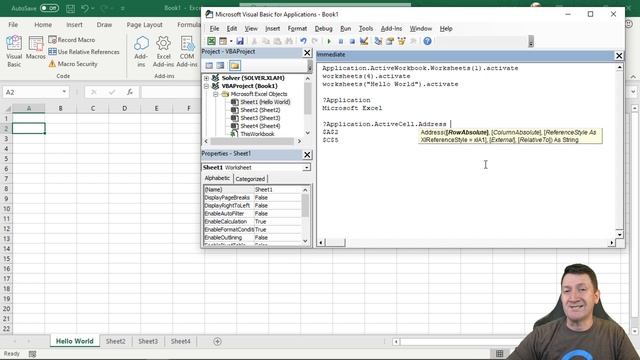Select Sheet1 (Hello World) in project tree

click(x=265, y=102)
